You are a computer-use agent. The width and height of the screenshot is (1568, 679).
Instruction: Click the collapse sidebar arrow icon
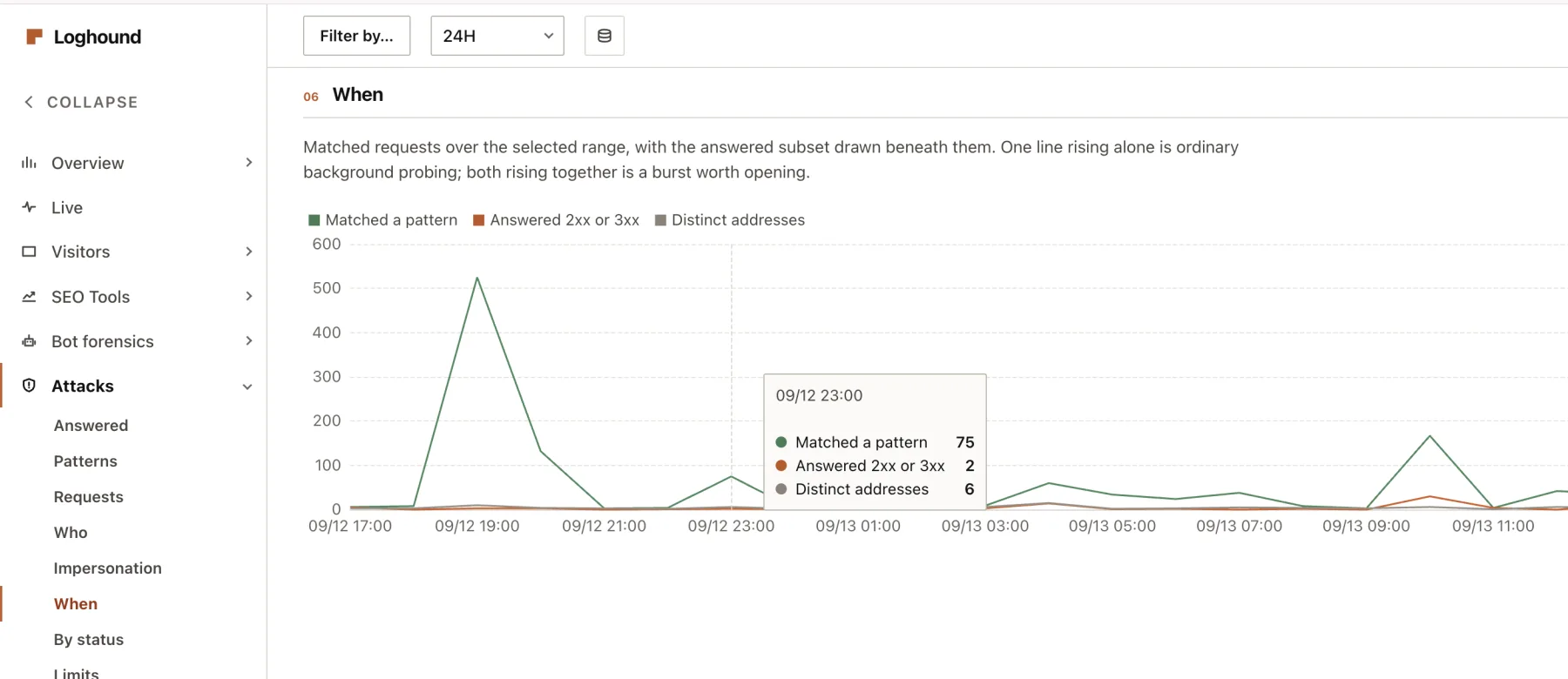(29, 102)
